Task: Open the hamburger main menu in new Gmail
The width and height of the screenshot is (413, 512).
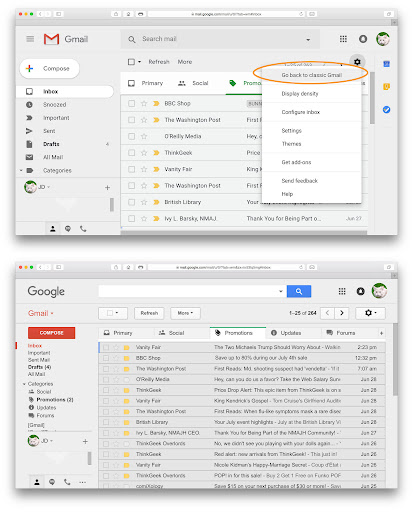Action: [x=30, y=39]
